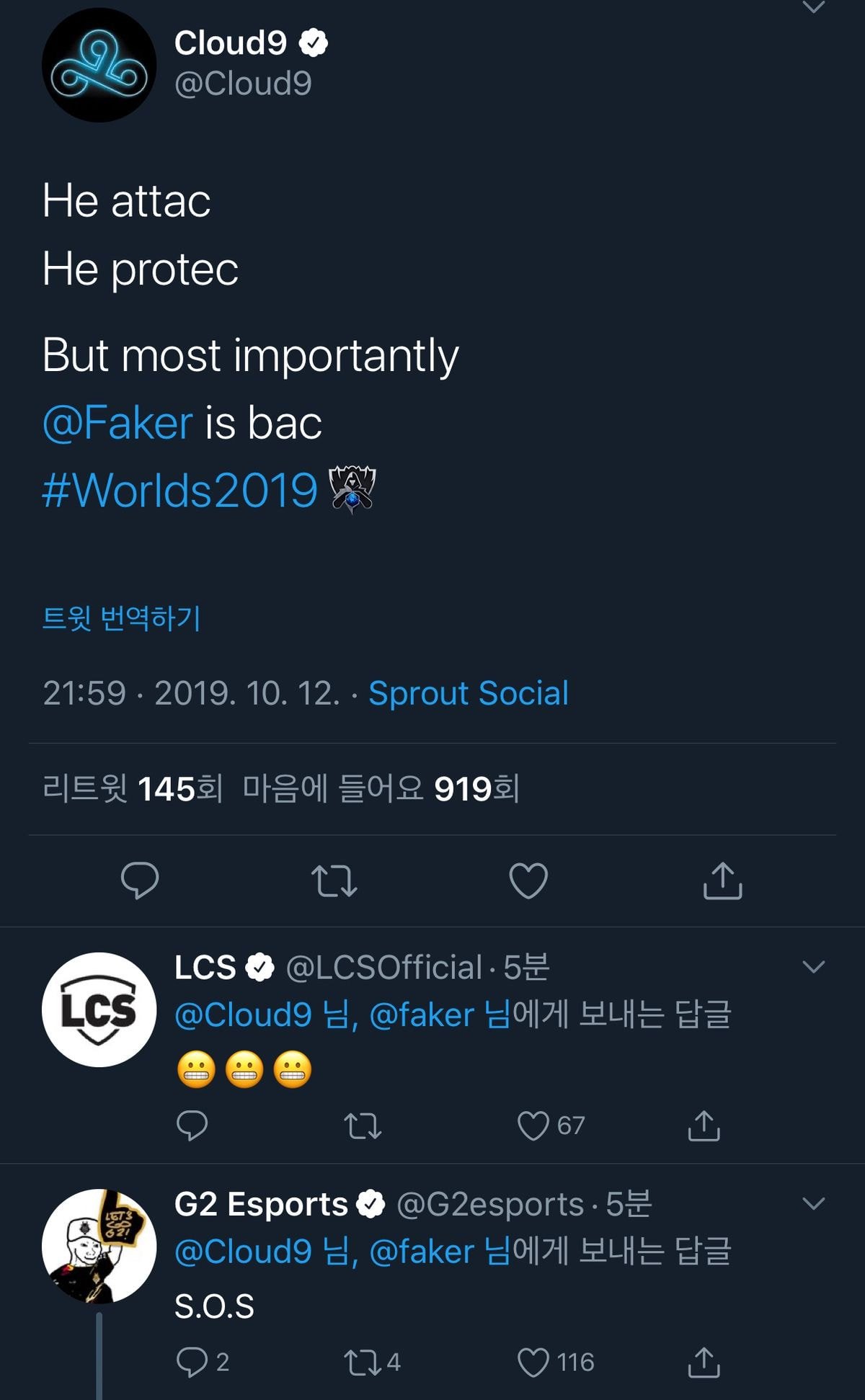Image resolution: width=865 pixels, height=1400 pixels.
Task: Open the #Worlds2019 hashtag link
Action: coord(179,491)
